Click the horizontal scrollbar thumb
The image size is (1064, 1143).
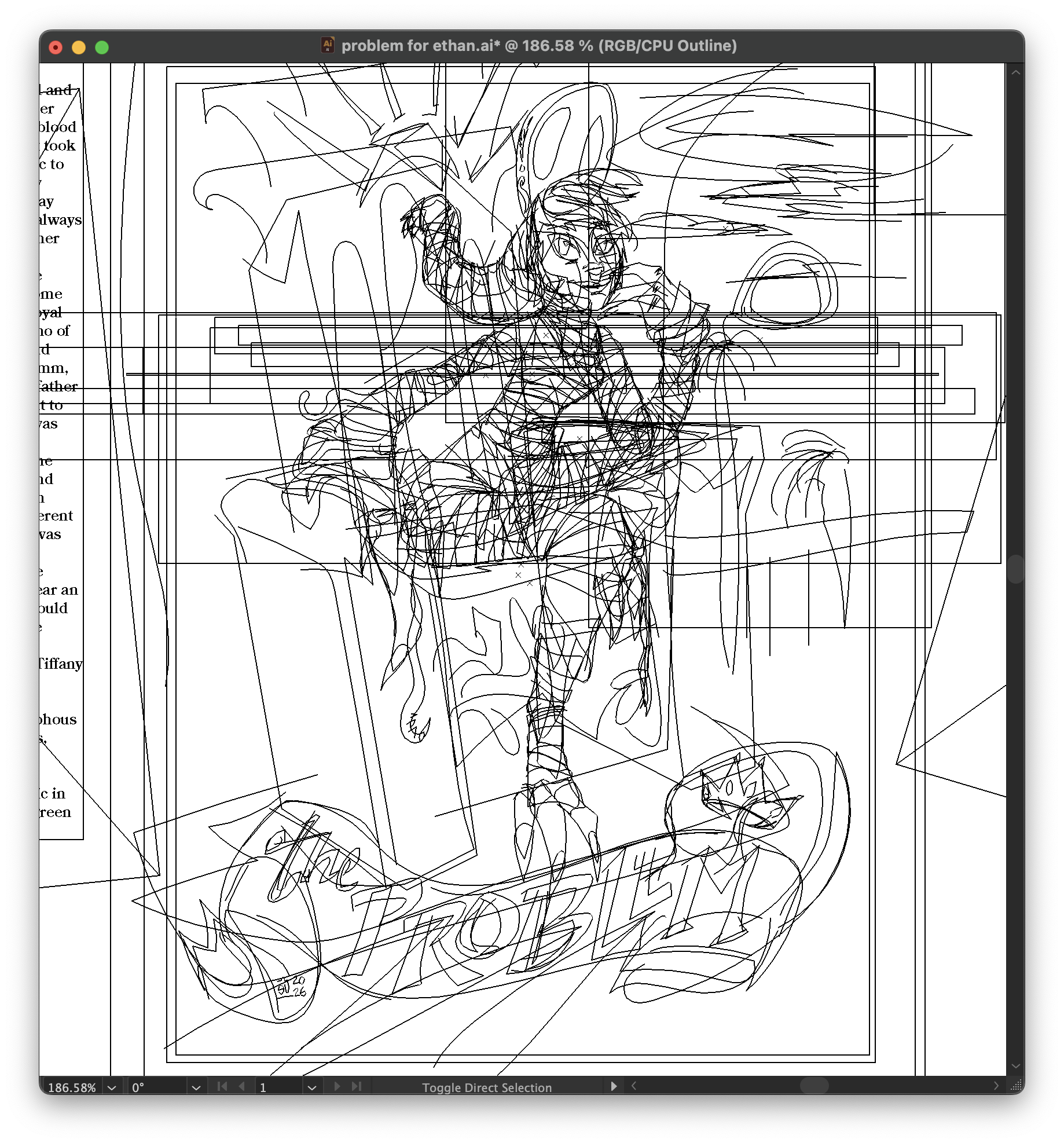pos(814,1086)
